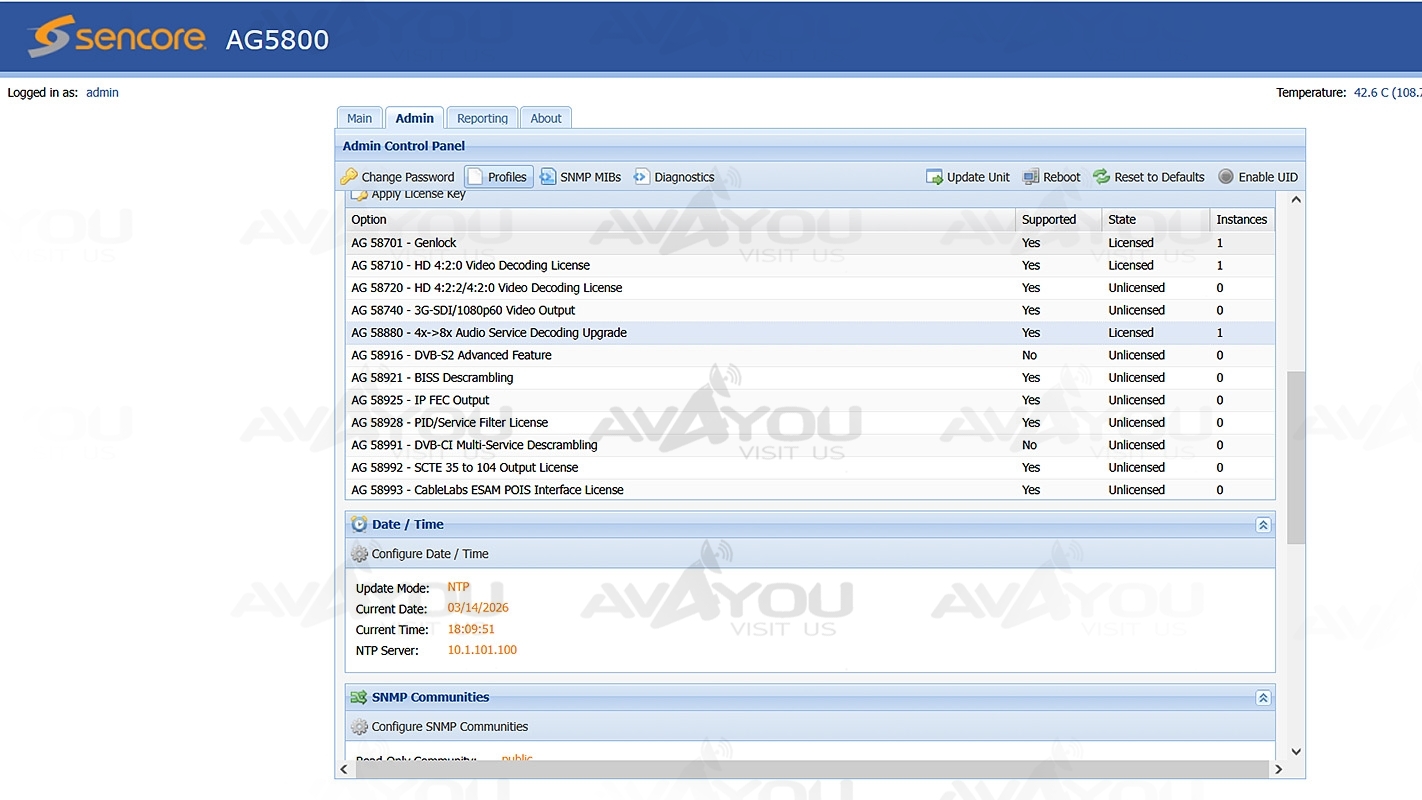Click the Change Password key icon
The image size is (1422, 800).
(x=349, y=177)
